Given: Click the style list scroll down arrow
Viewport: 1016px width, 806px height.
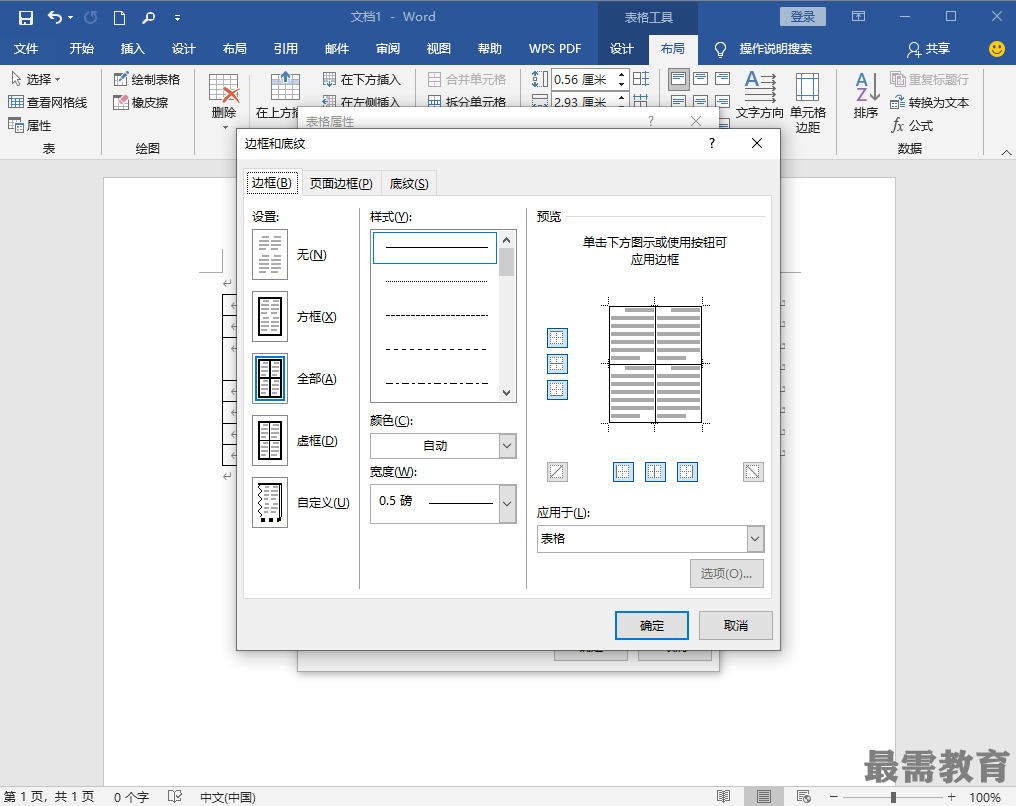Looking at the screenshot, I should (507, 393).
